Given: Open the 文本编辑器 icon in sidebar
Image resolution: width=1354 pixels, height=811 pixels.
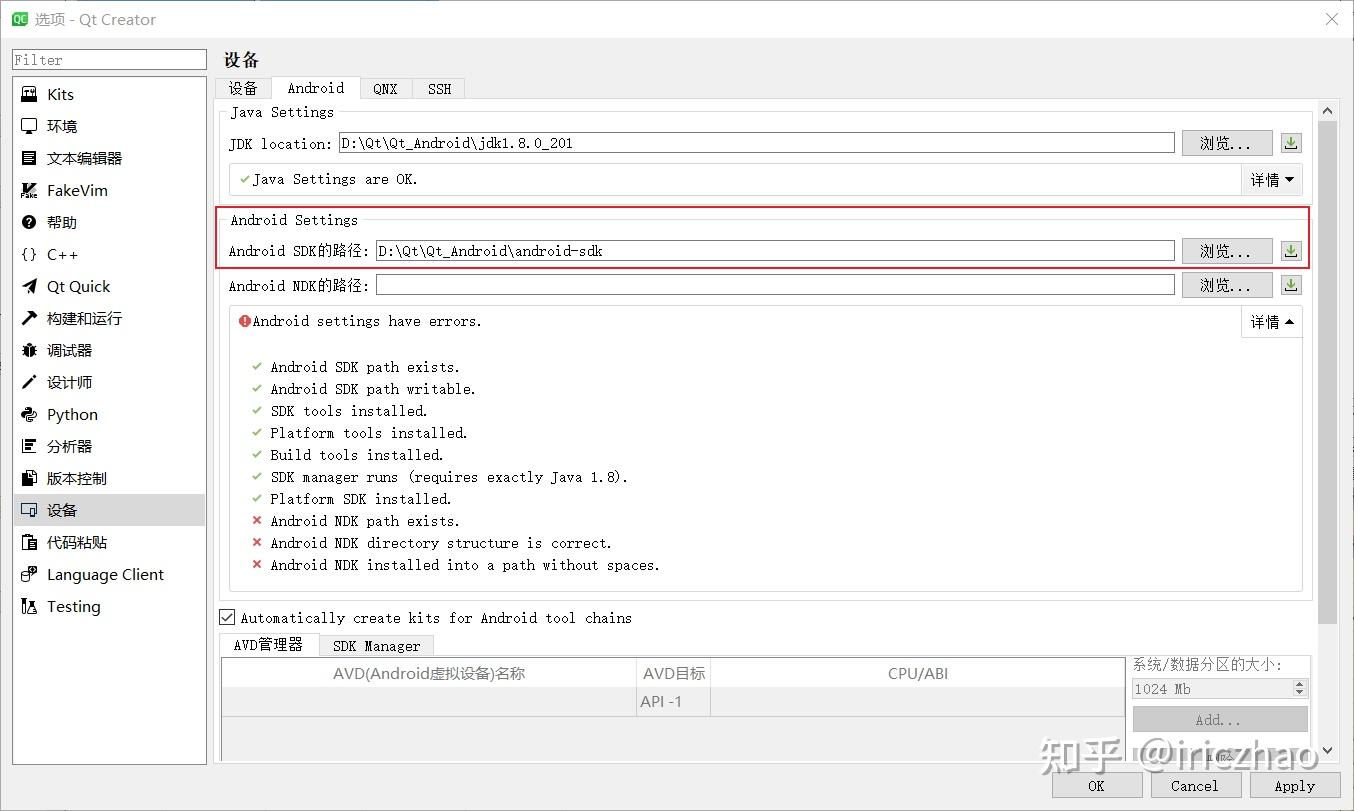Looking at the screenshot, I should pyautogui.click(x=29, y=158).
